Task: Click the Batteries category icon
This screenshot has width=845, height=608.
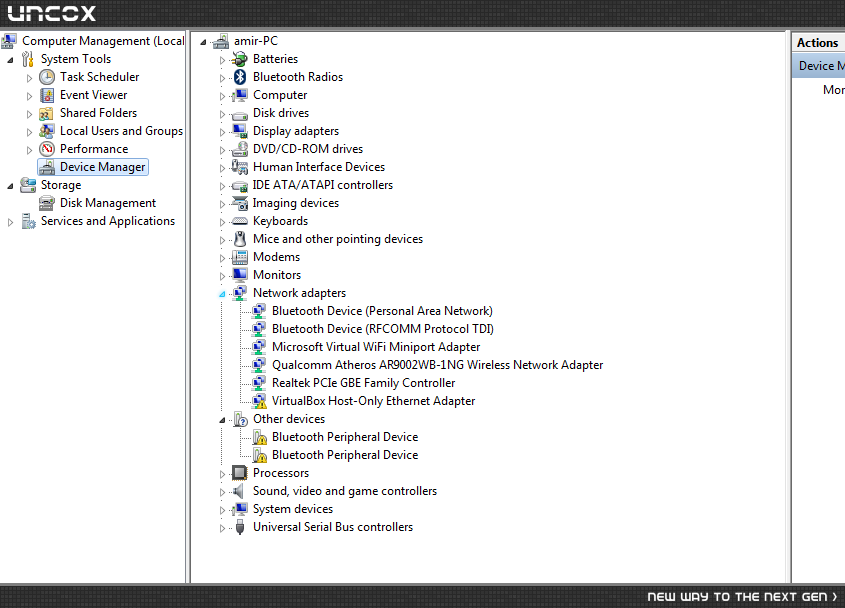Action: pyautogui.click(x=240, y=59)
